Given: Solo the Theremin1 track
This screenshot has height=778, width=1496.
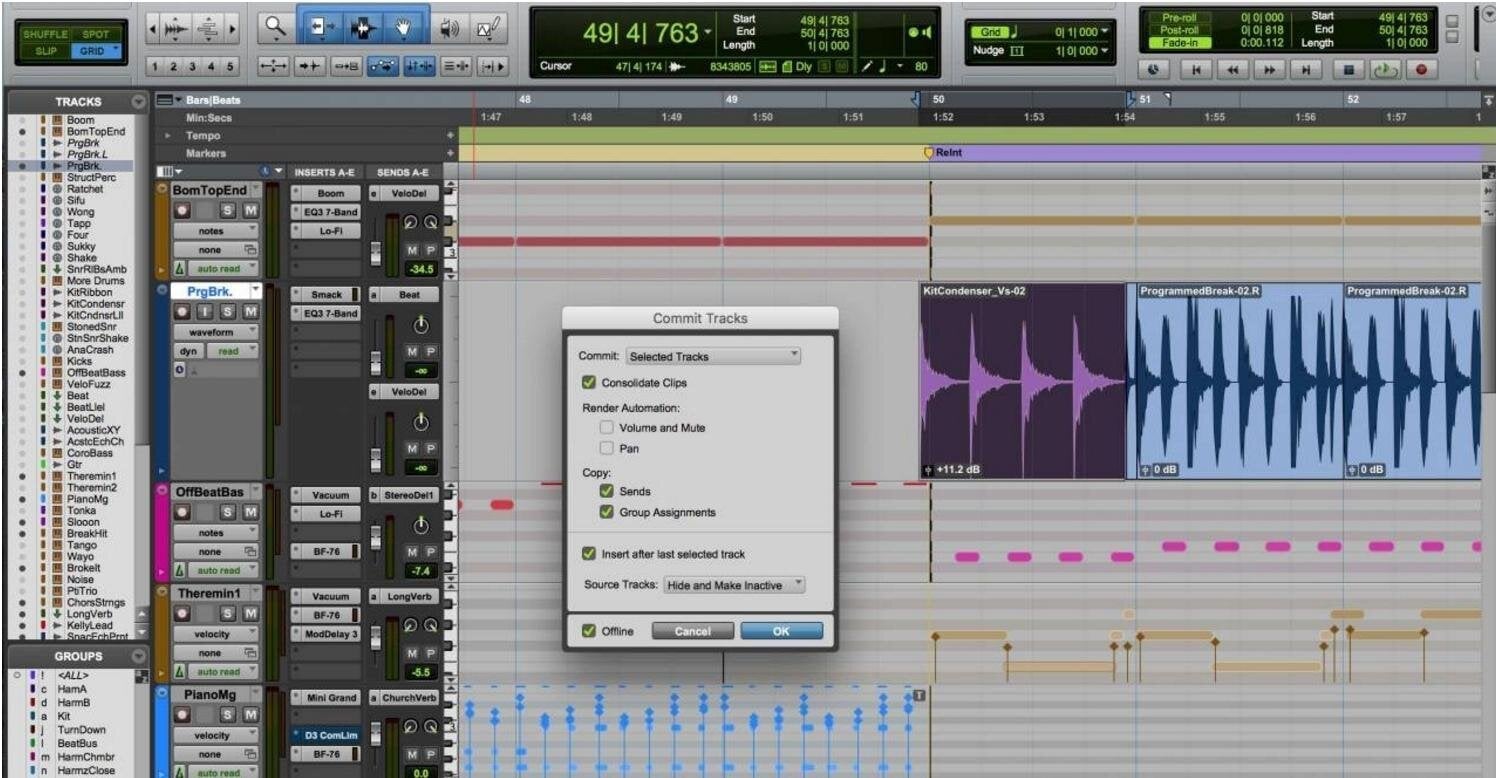Looking at the screenshot, I should tap(228, 612).
